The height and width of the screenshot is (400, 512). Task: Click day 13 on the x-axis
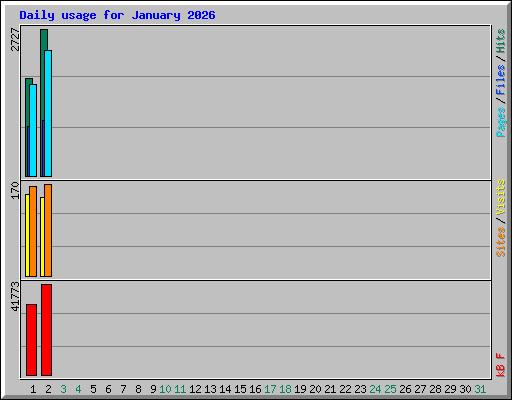[x=210, y=389]
